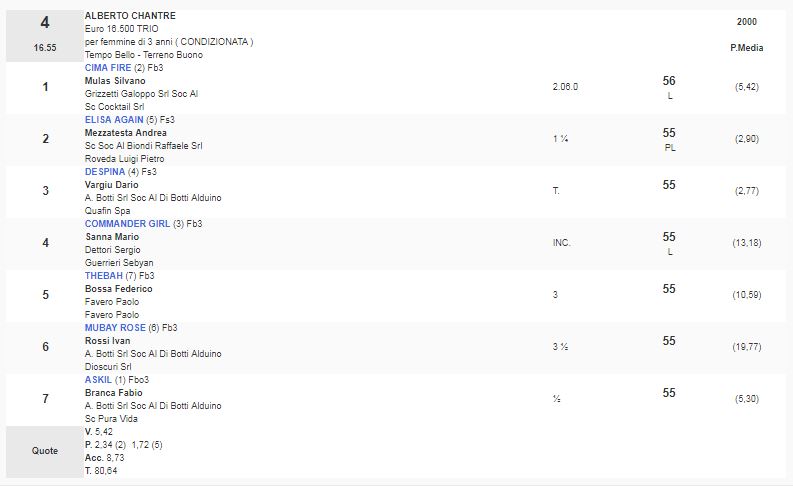
Task: Open the COMMANDER GIRL horse link
Action: (x=127, y=224)
